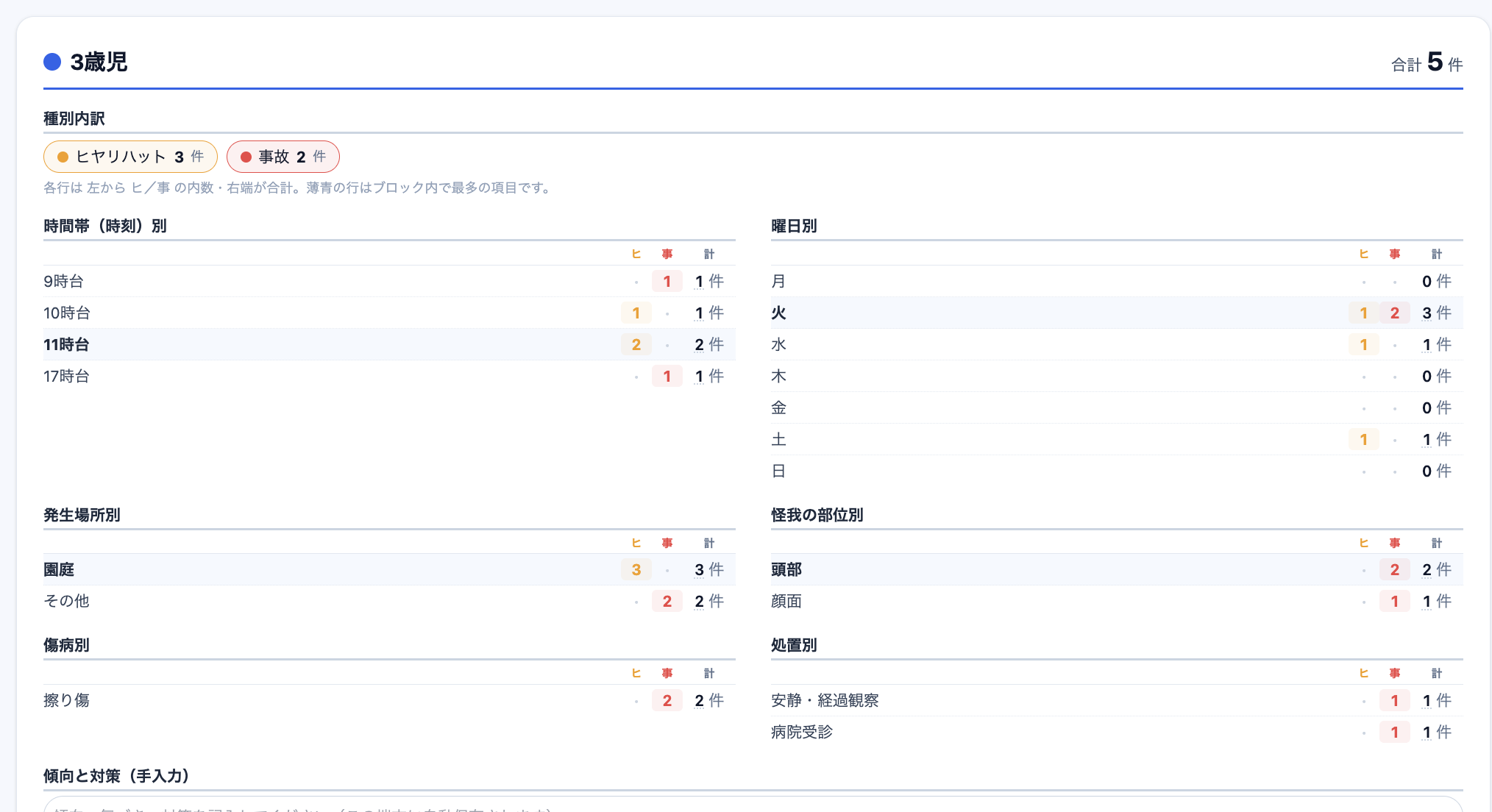Click the 病院受診 treatment row label
1492x812 pixels.
click(802, 732)
